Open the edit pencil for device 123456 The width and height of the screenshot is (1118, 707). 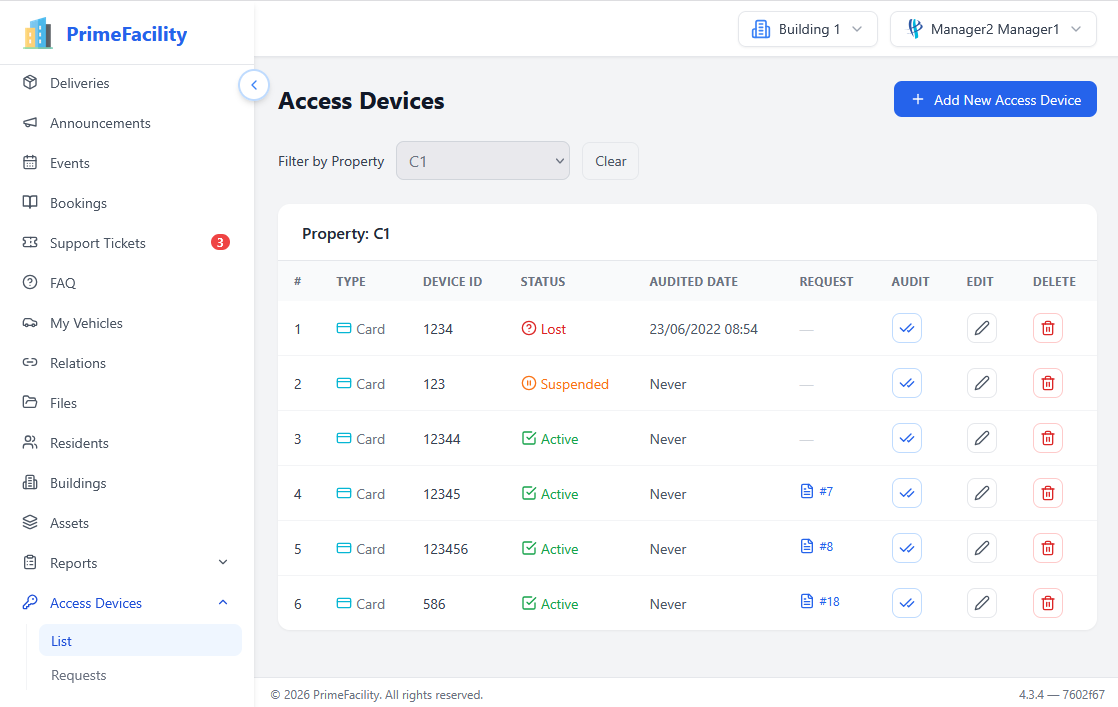[981, 548]
